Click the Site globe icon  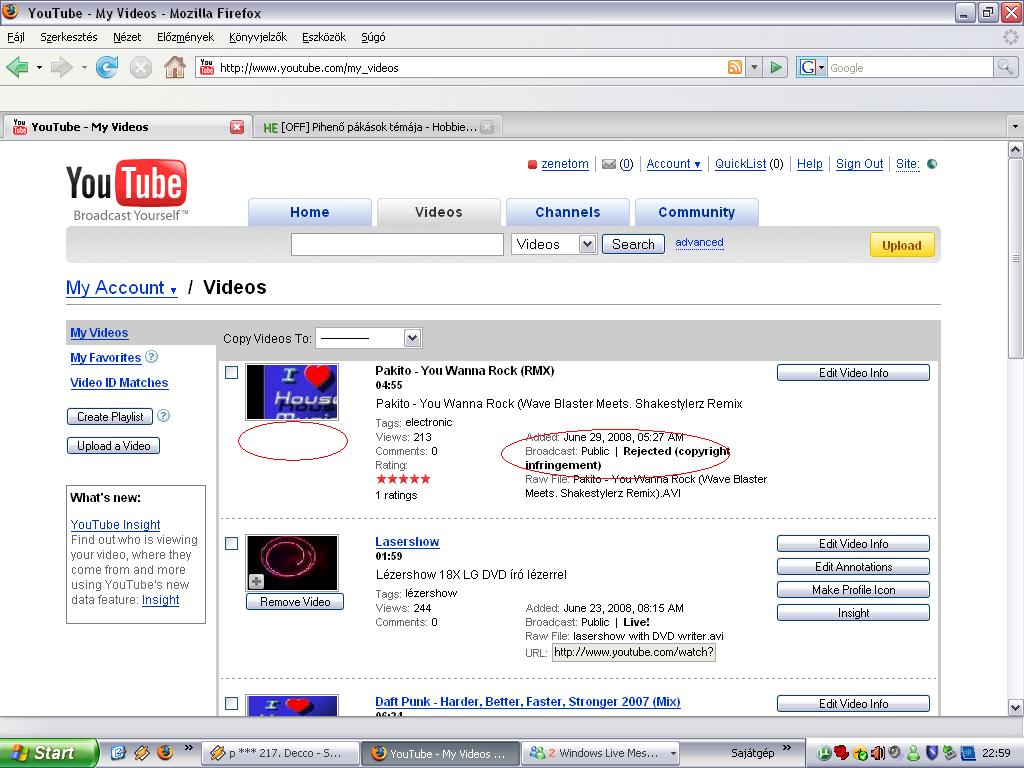tap(932, 164)
